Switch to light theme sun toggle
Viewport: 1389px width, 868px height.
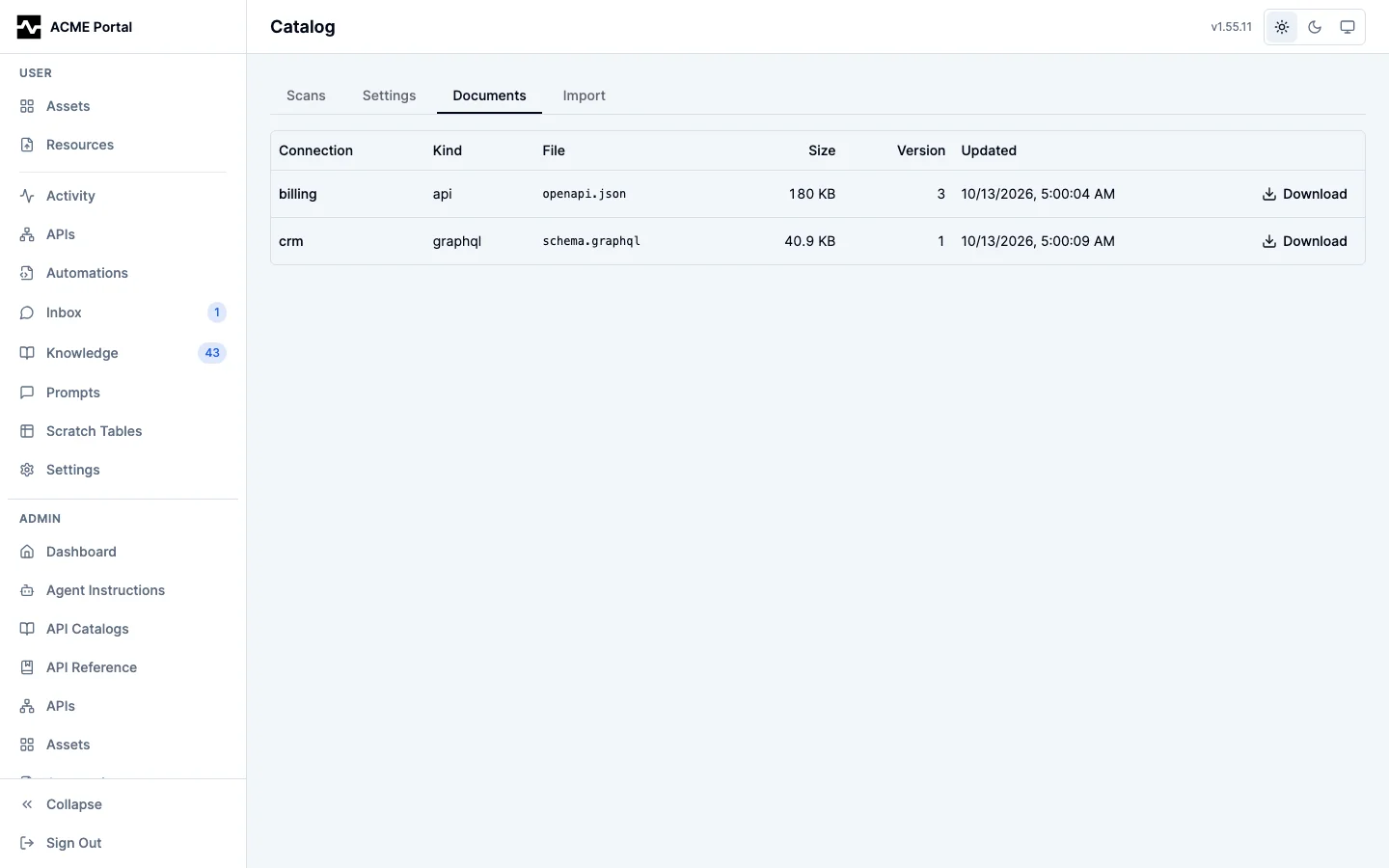pyautogui.click(x=1282, y=27)
